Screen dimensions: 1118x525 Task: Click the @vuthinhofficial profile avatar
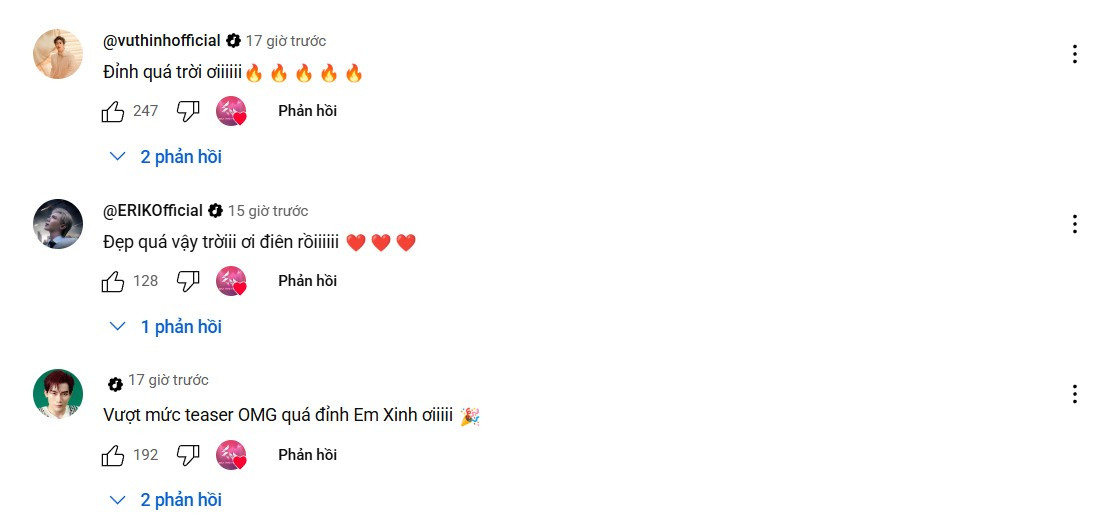[x=58, y=54]
